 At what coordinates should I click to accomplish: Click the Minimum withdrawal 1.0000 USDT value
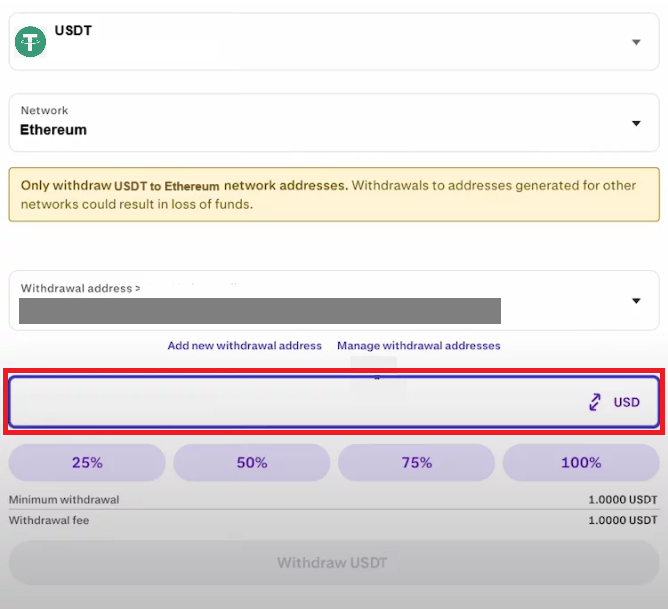623,500
